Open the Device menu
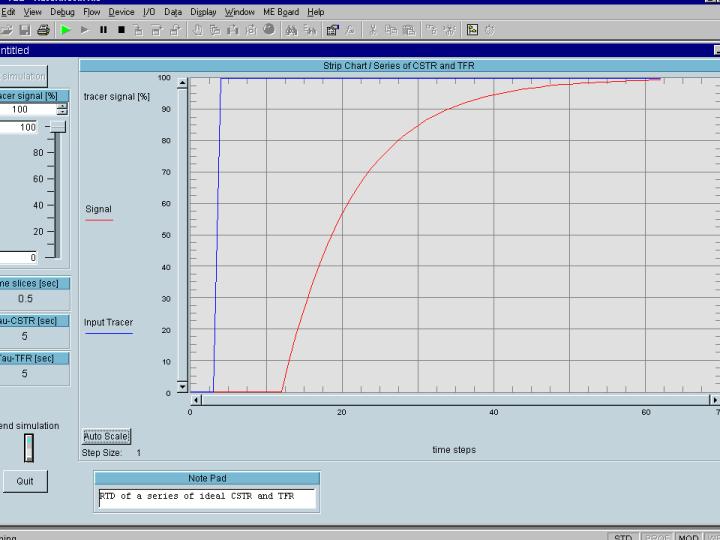The width and height of the screenshot is (720, 540). (x=121, y=12)
